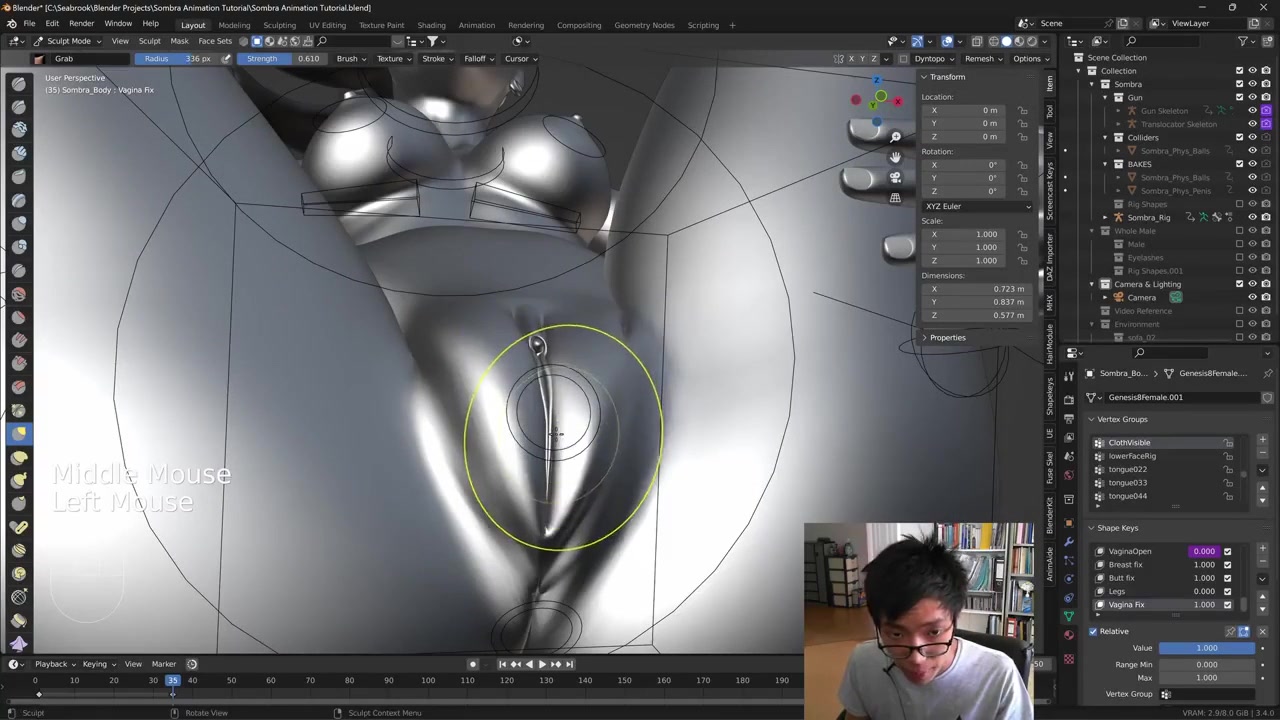This screenshot has height=720, width=1280.
Task: Open the outliner filter funnel icon
Action: pyautogui.click(x=1242, y=41)
